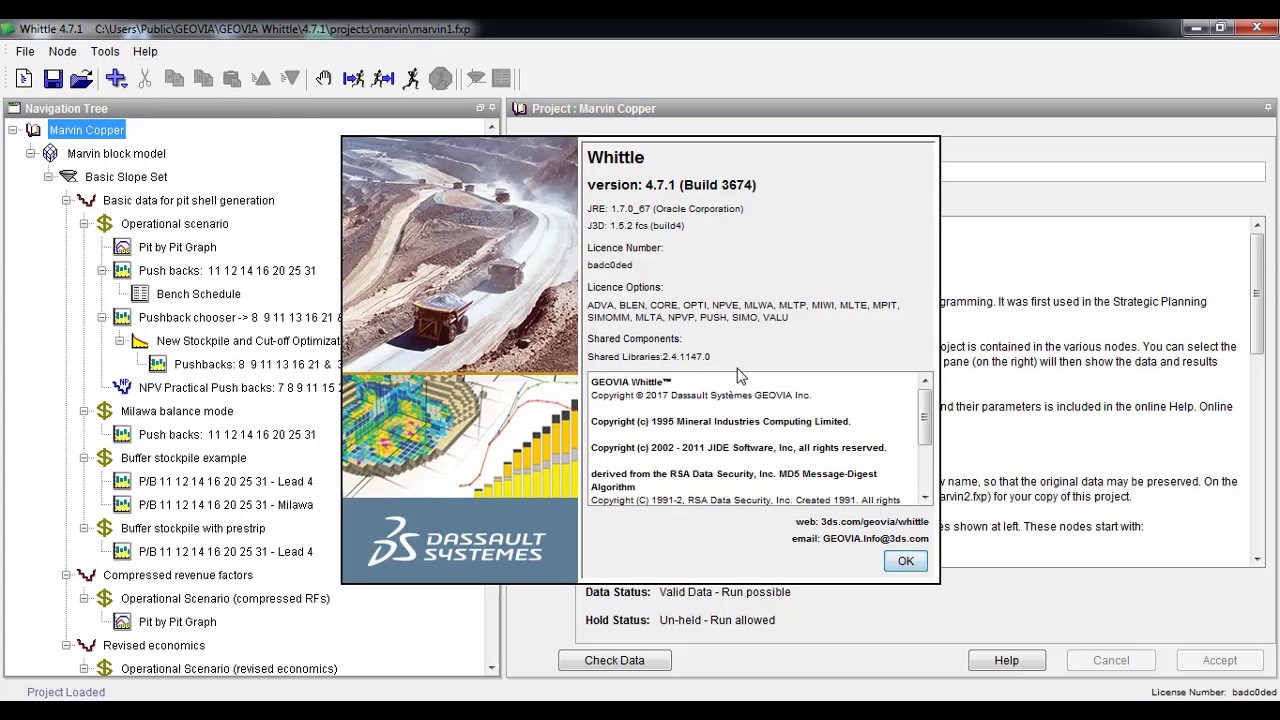This screenshot has height=720, width=1280.
Task: Open the File menu
Action: tap(25, 51)
